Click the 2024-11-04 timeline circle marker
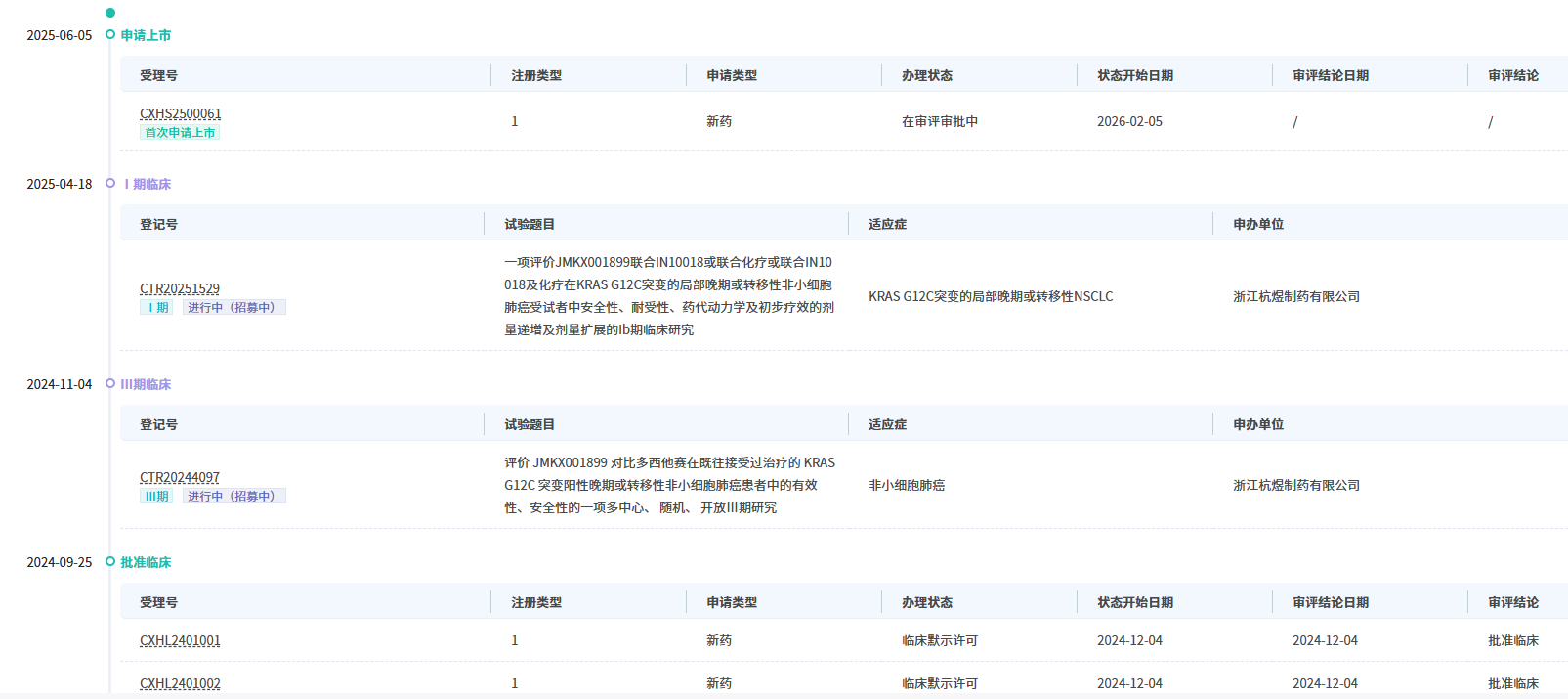Image resolution: width=1568 pixels, height=699 pixels. point(110,383)
